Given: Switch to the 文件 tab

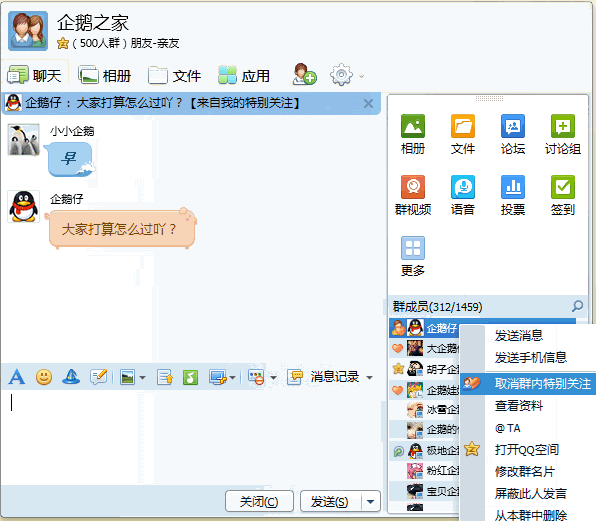Looking at the screenshot, I should [x=174, y=75].
